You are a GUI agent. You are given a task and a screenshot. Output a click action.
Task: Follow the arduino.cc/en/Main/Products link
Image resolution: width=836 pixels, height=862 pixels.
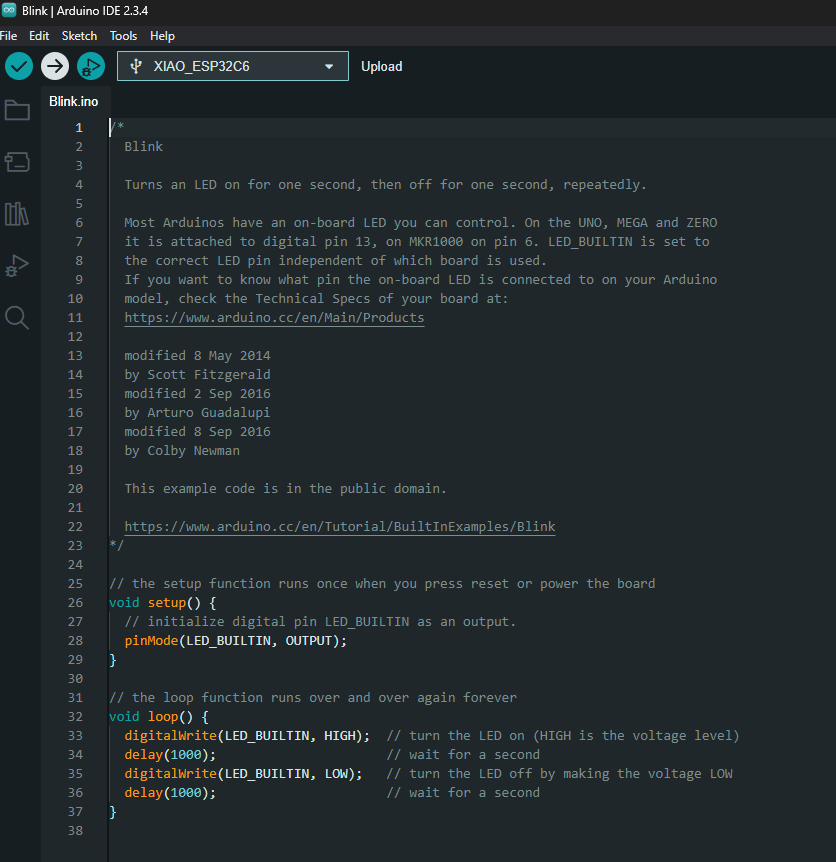pyautogui.click(x=274, y=318)
